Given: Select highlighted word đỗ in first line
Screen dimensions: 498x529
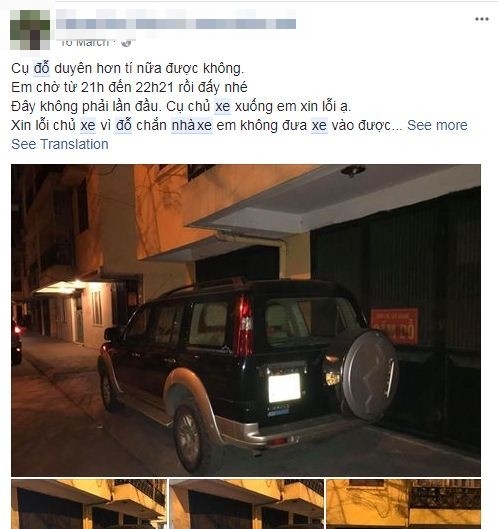Looking at the screenshot, I should (42, 68).
